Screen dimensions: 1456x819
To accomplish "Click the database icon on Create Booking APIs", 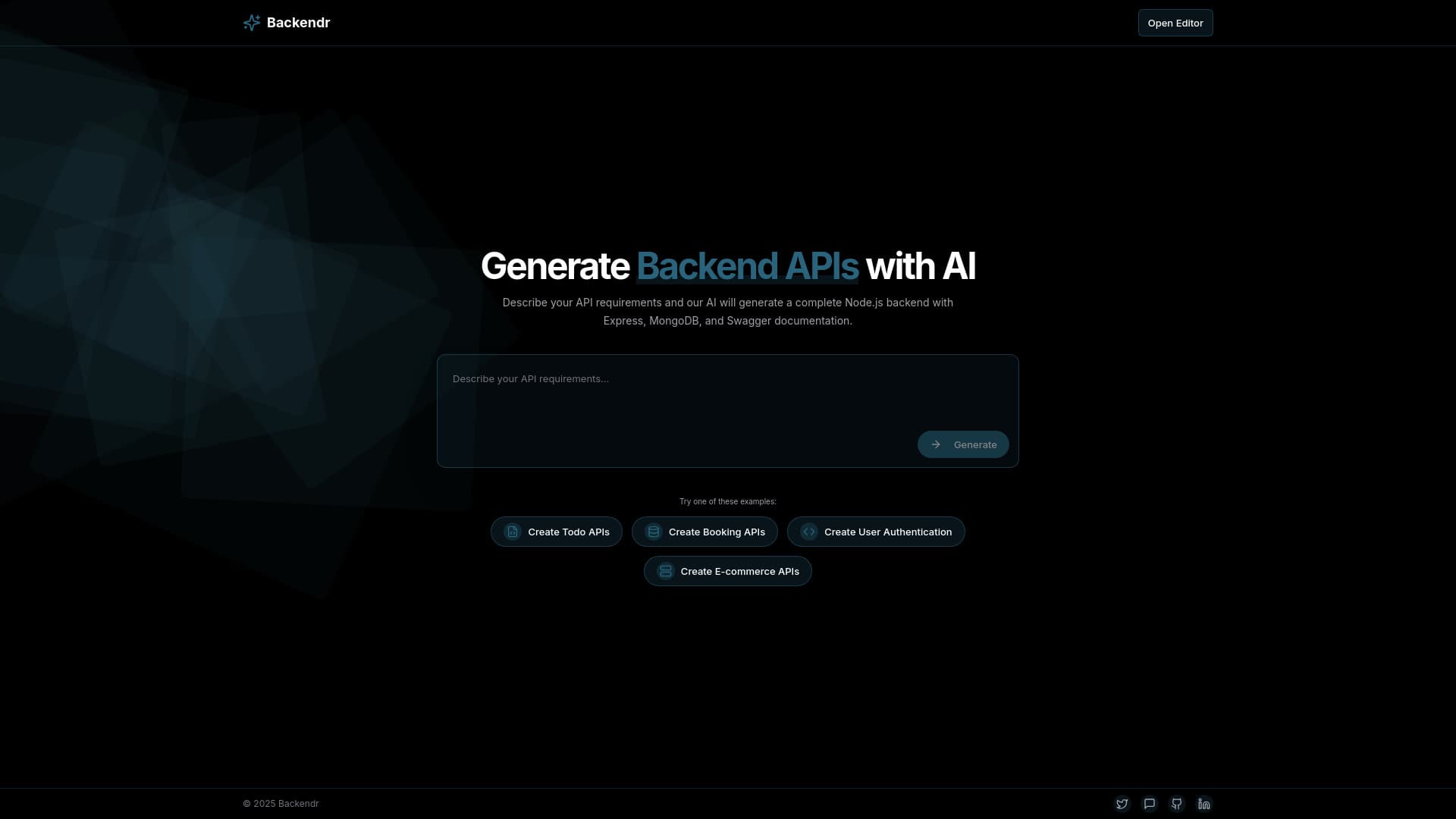I will [x=653, y=532].
